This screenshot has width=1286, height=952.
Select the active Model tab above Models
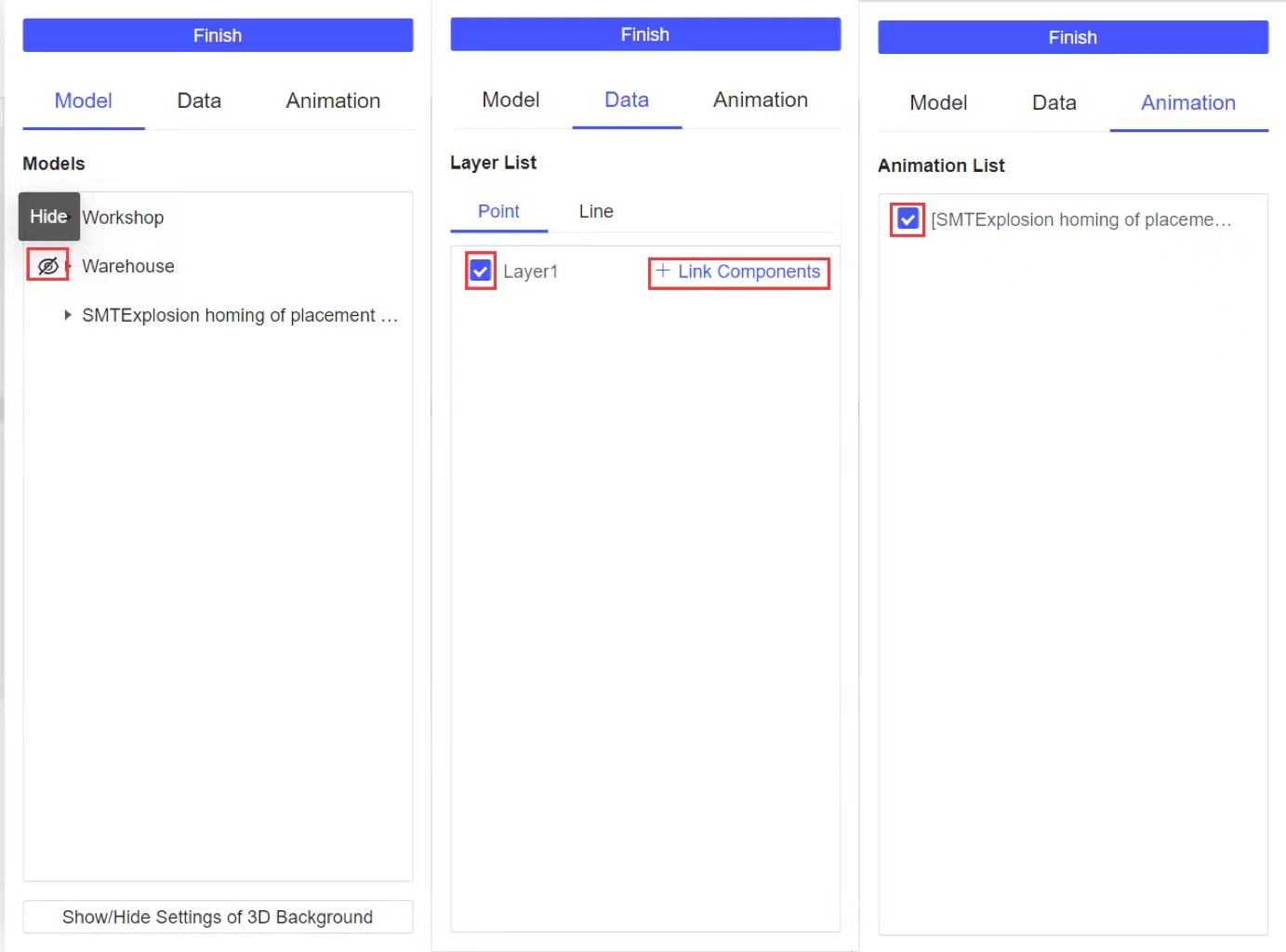pos(84,100)
